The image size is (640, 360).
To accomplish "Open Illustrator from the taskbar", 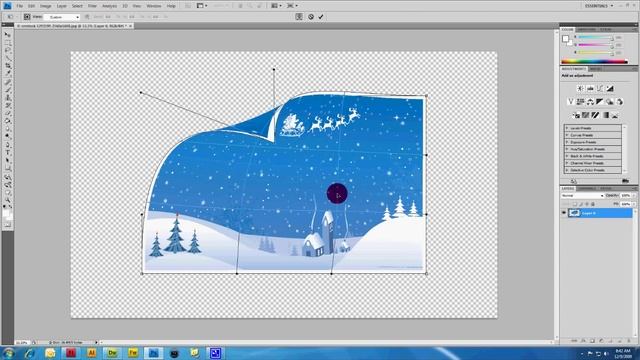I will 91,353.
